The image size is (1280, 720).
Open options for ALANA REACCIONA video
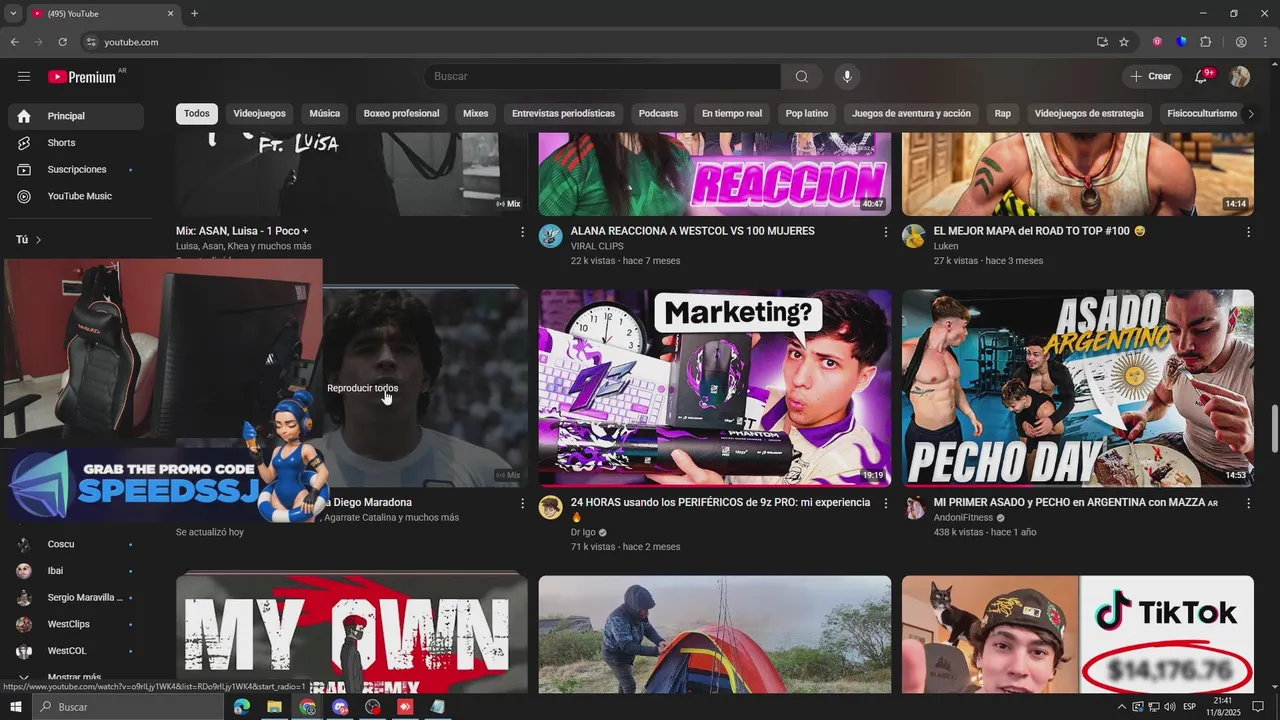tap(885, 232)
